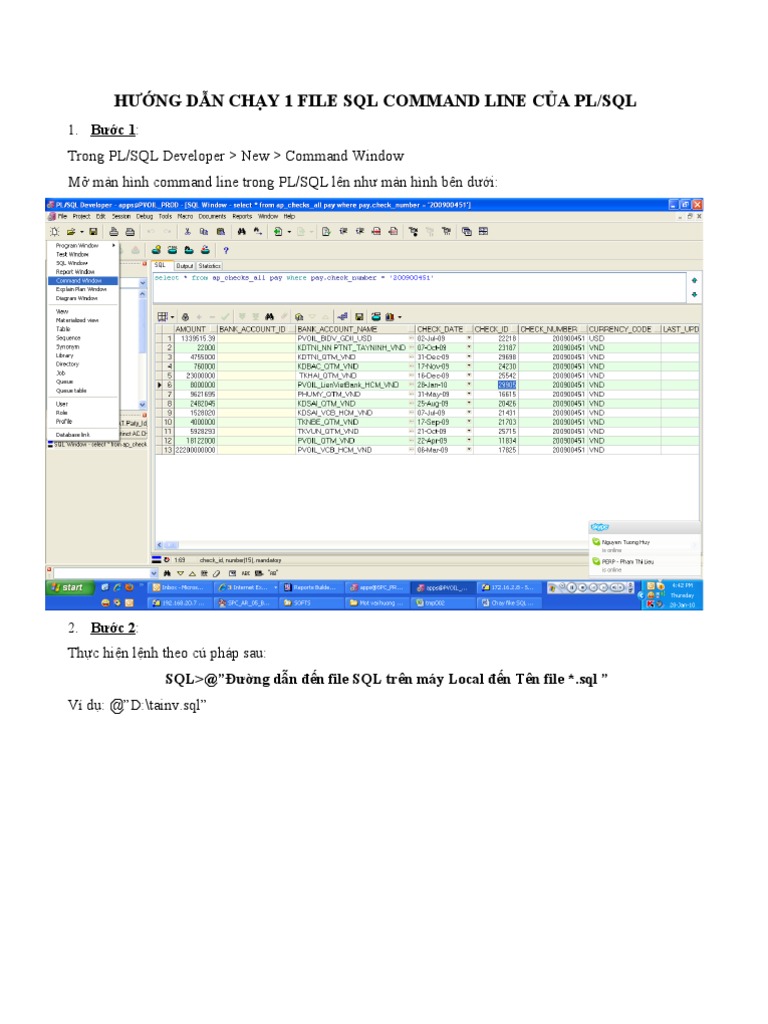Open the dropdown arrow beside the Open folder icon
768x1024 pixels.
(x=82, y=232)
